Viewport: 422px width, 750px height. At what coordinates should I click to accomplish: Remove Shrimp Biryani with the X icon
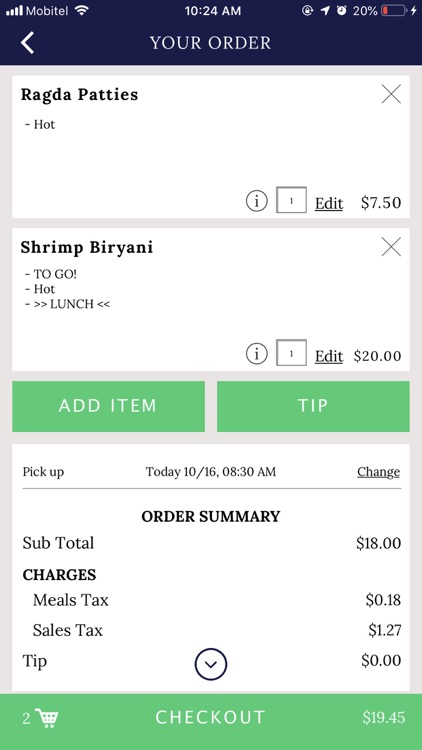click(x=391, y=247)
